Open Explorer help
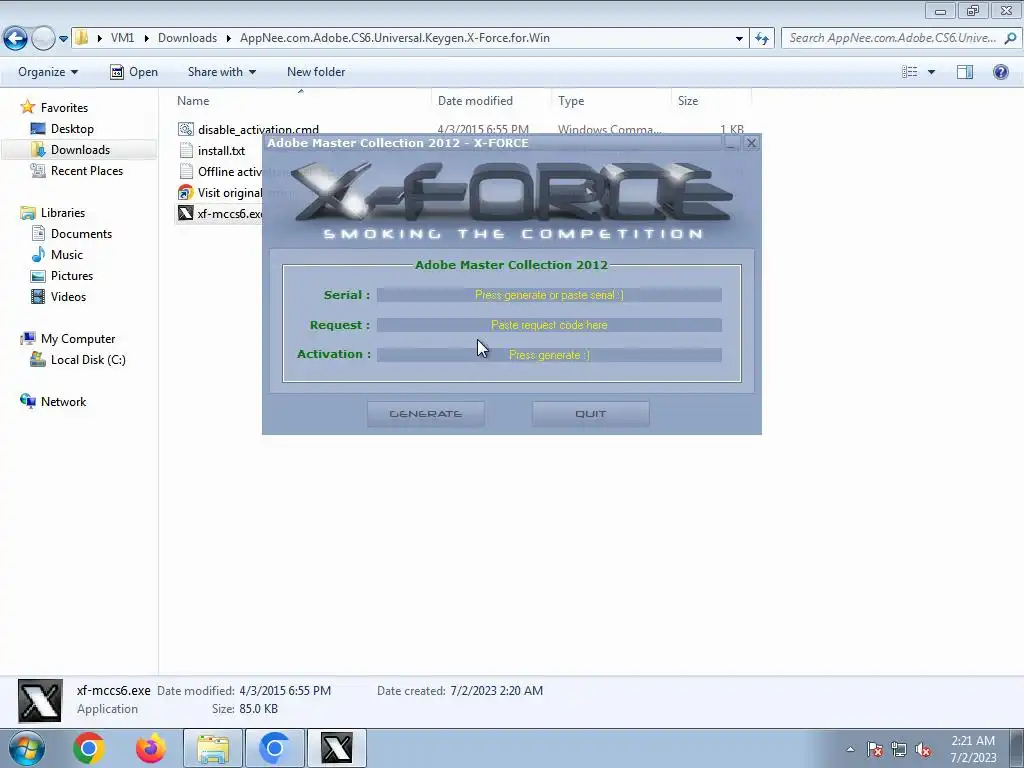Screen dimensions: 1024x768 (x=1000, y=72)
